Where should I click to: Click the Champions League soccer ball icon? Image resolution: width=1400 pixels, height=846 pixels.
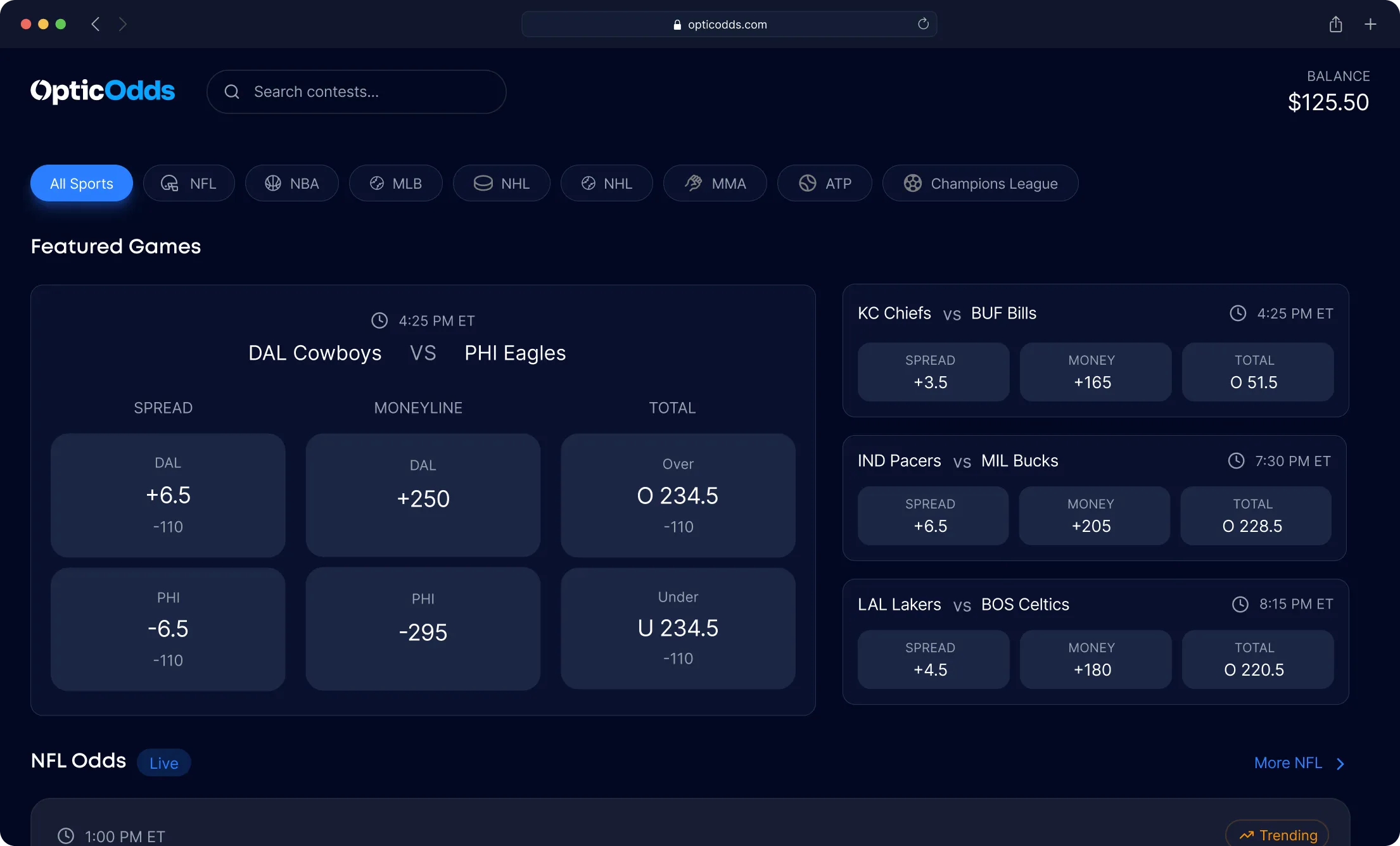click(912, 184)
